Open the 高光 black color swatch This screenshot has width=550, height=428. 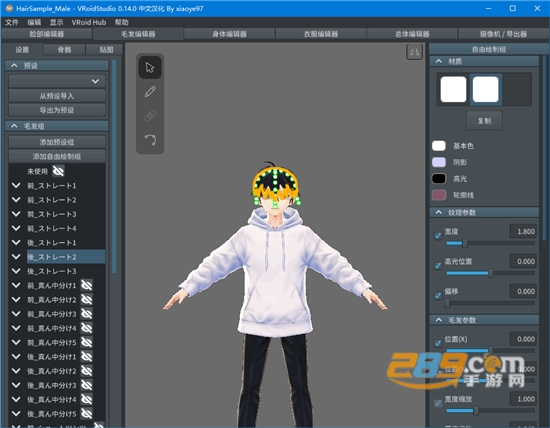click(x=439, y=179)
